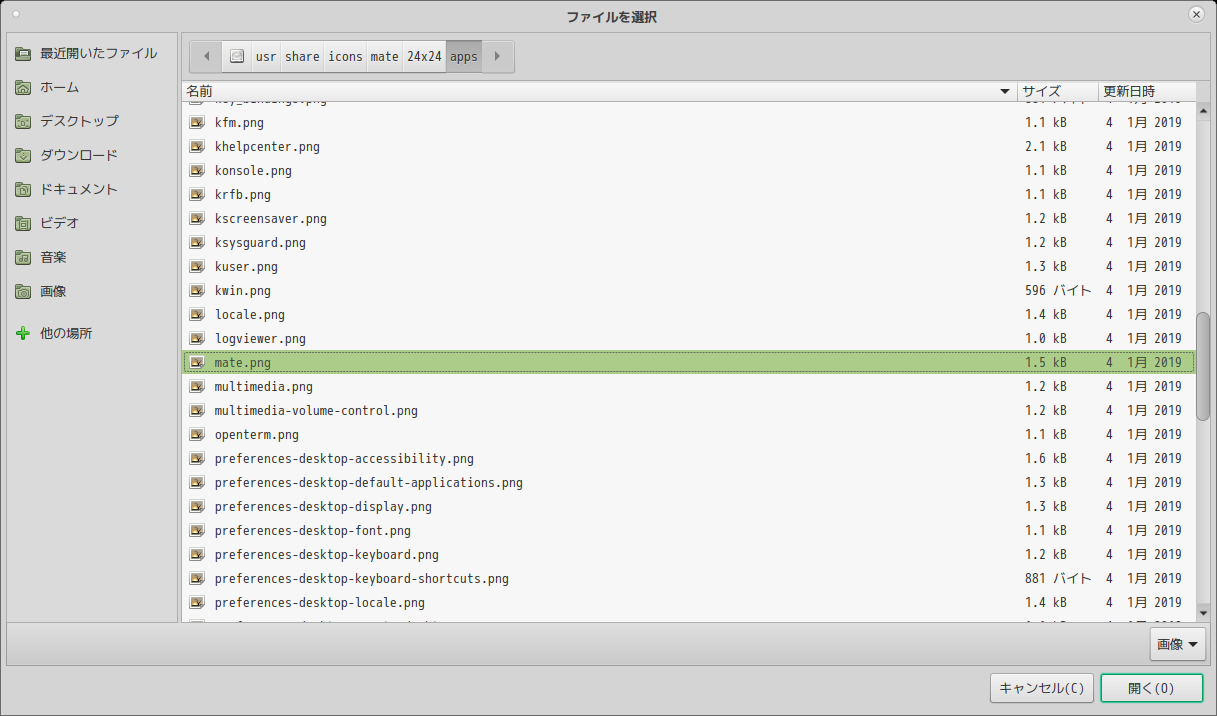Viewport: 1217px width, 716px height.
Task: Navigate to the 24x24 path segment
Action: coord(424,57)
